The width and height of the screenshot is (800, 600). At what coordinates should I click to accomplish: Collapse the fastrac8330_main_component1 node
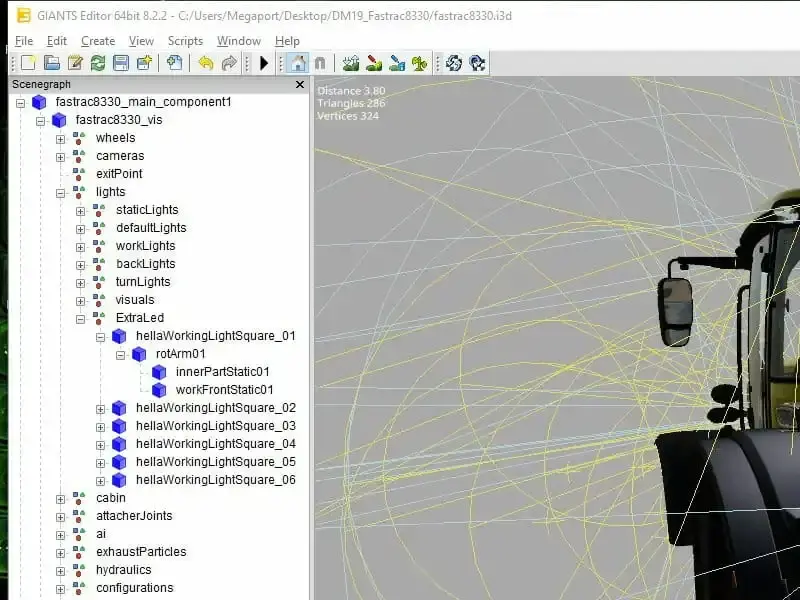[20, 103]
